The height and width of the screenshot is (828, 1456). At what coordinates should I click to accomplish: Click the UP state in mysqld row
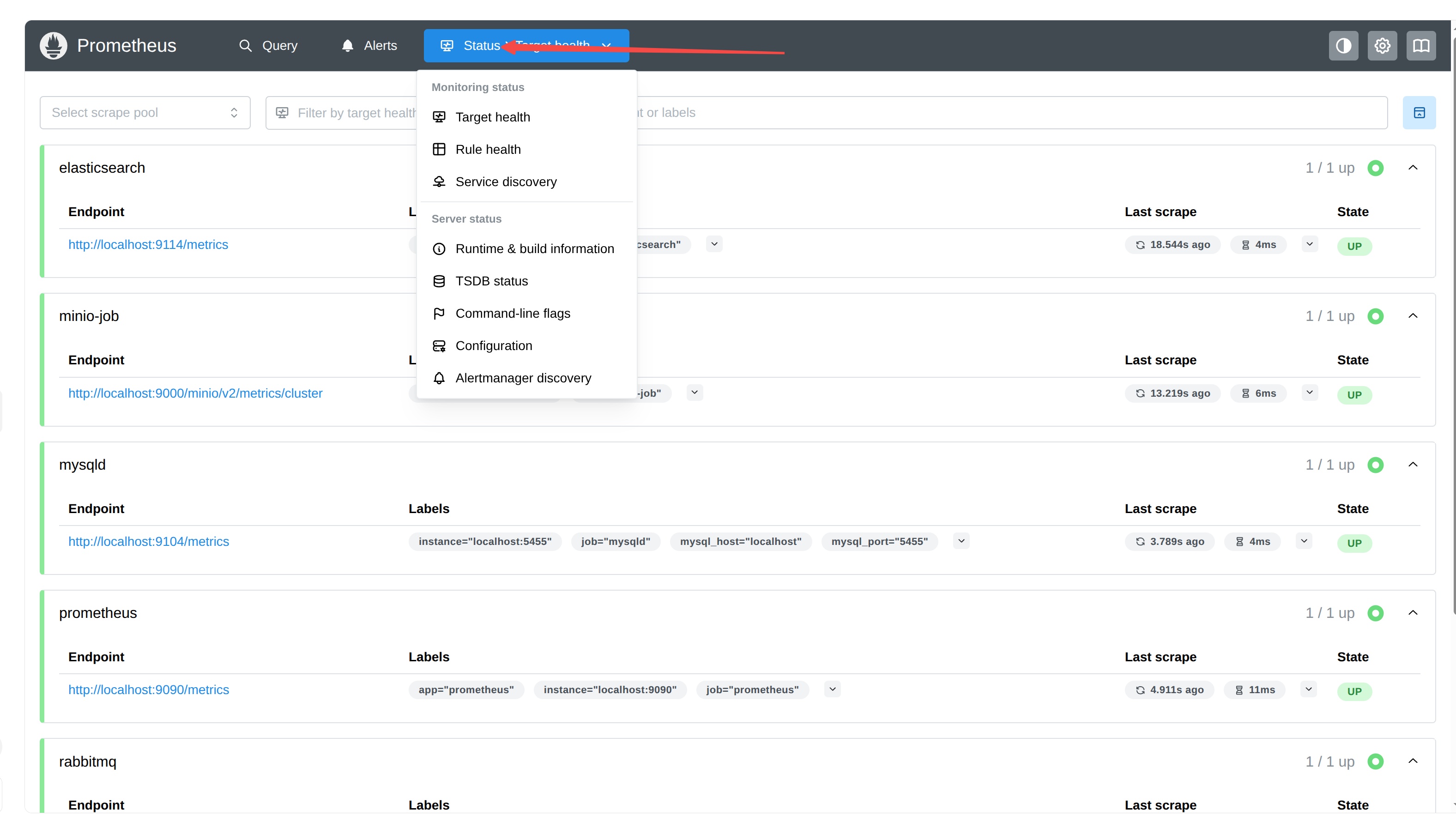coord(1354,544)
